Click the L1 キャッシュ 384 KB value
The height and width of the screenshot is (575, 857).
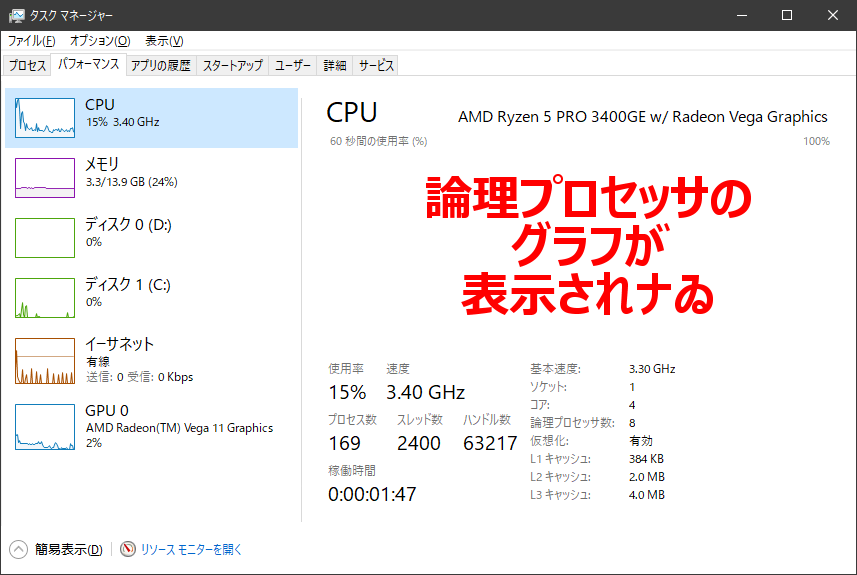coord(646,459)
